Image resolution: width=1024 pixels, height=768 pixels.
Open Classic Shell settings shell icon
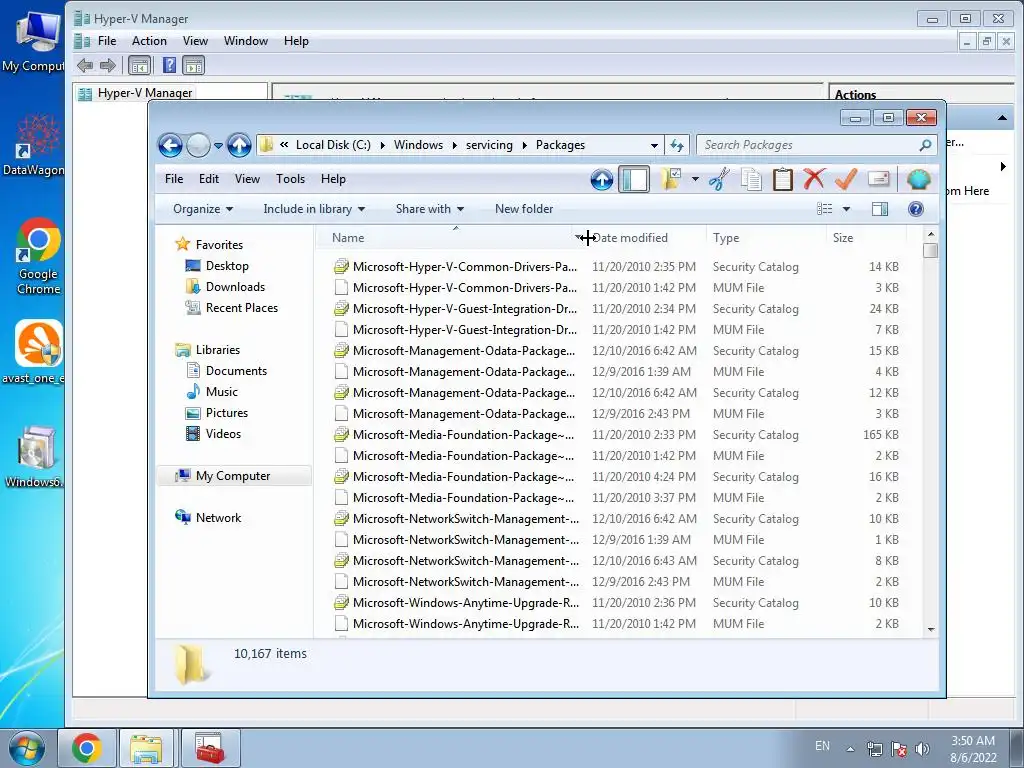point(918,178)
